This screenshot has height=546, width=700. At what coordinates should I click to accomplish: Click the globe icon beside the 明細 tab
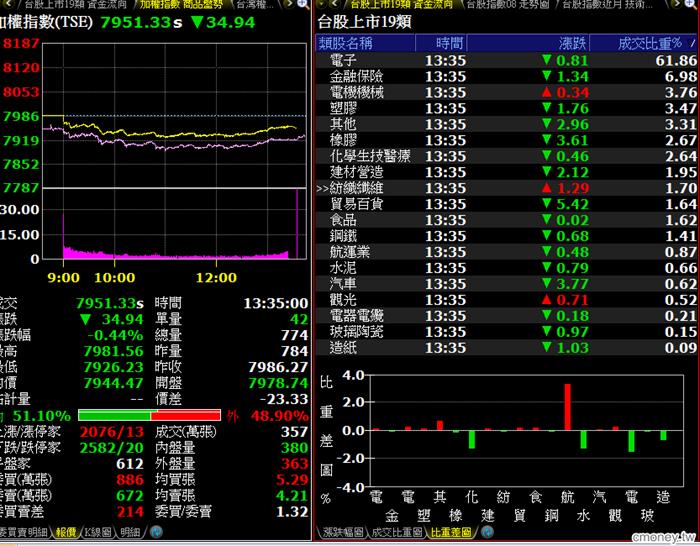pyautogui.click(x=156, y=532)
